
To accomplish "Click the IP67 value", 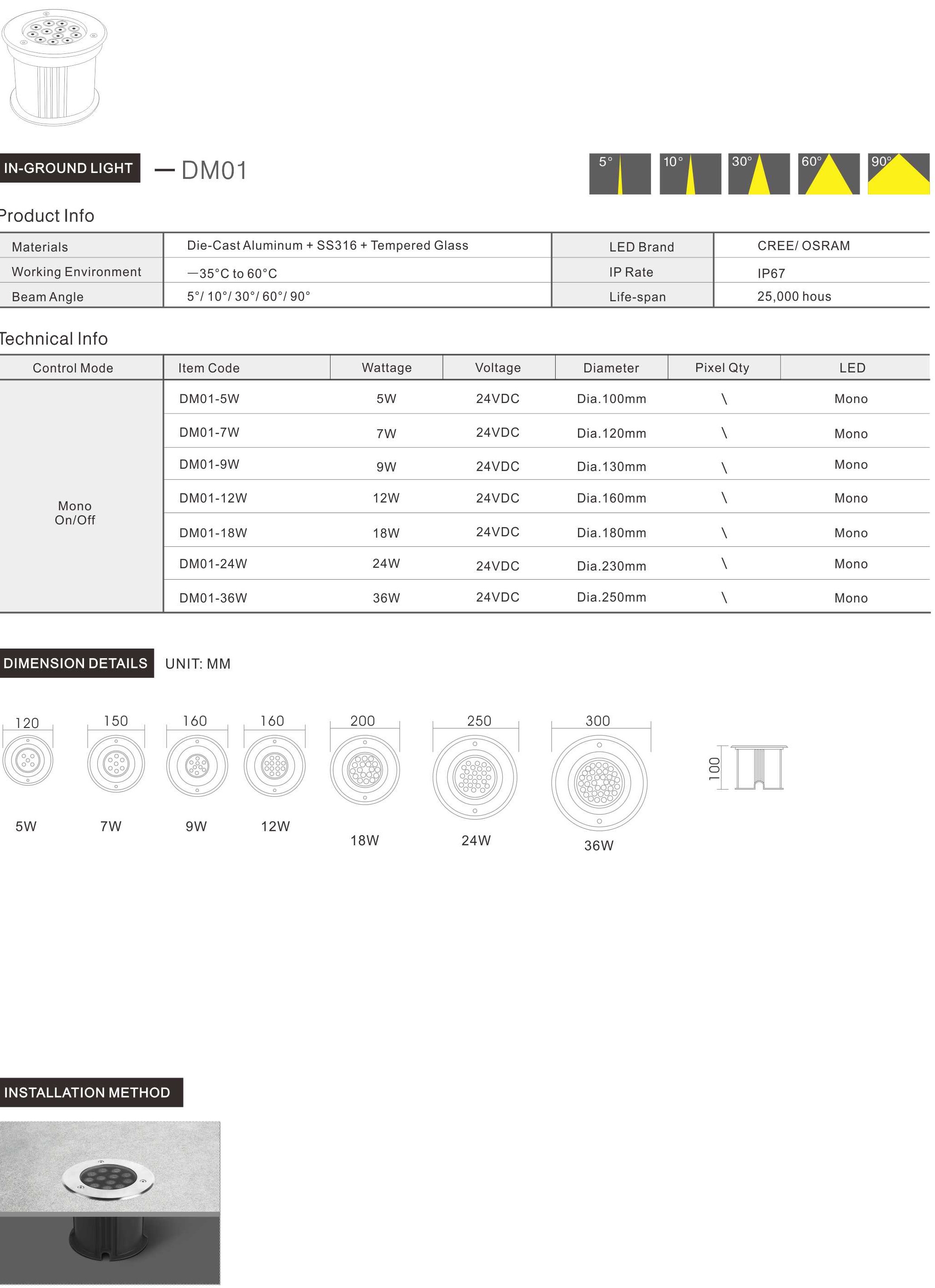I will pyautogui.click(x=772, y=274).
